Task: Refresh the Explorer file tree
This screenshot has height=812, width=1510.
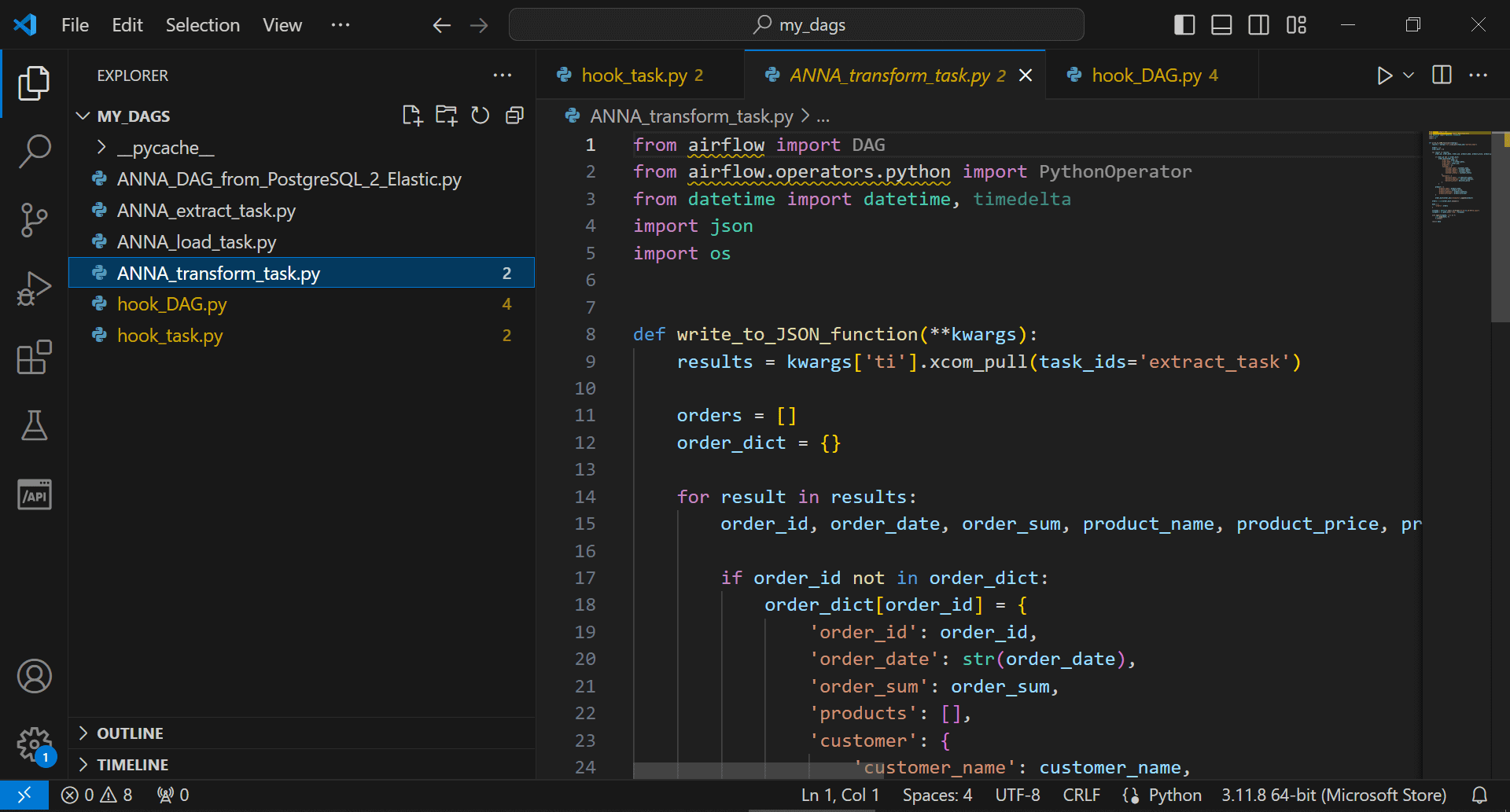Action: pyautogui.click(x=480, y=116)
